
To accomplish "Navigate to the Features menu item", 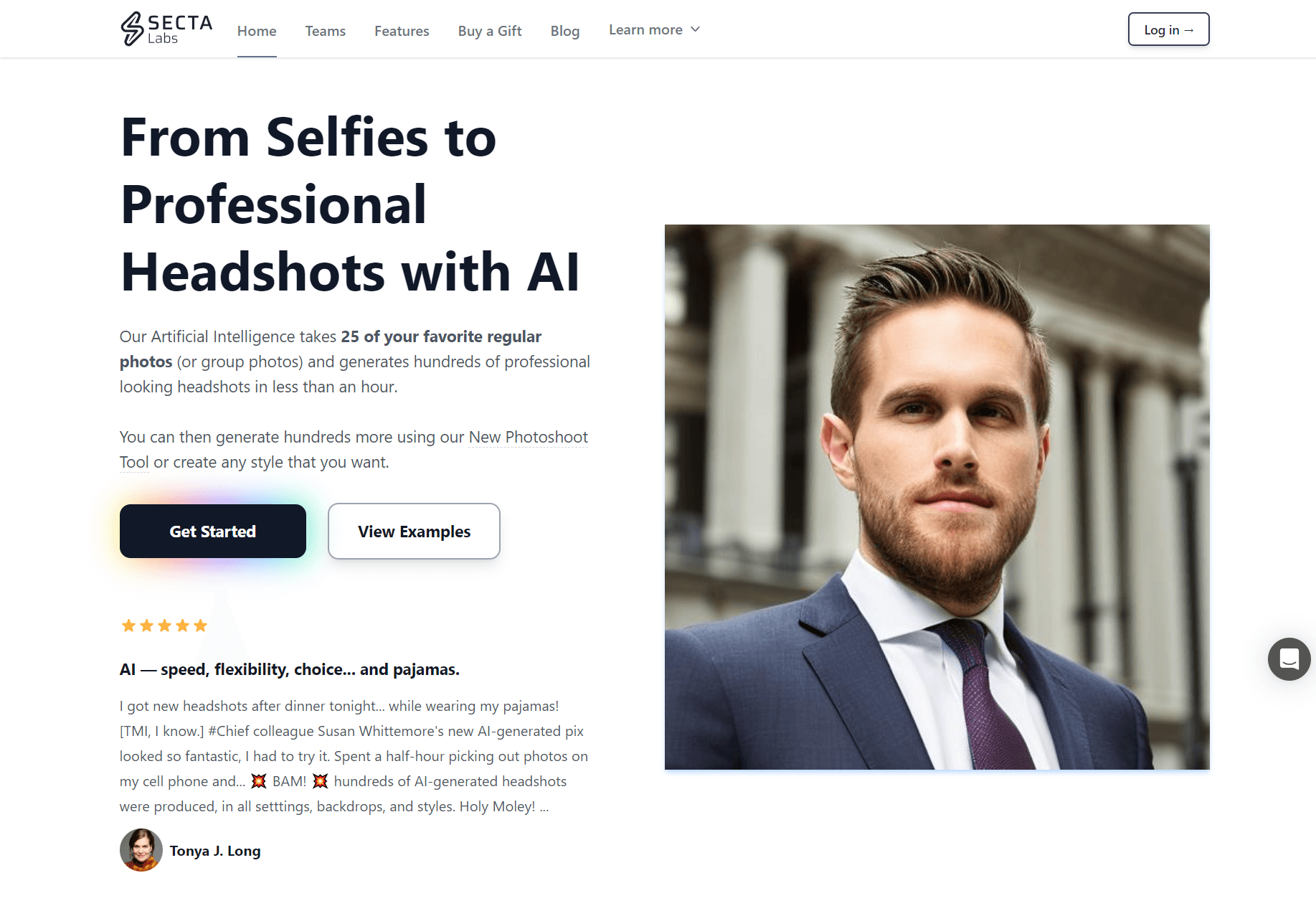I will coord(402,31).
